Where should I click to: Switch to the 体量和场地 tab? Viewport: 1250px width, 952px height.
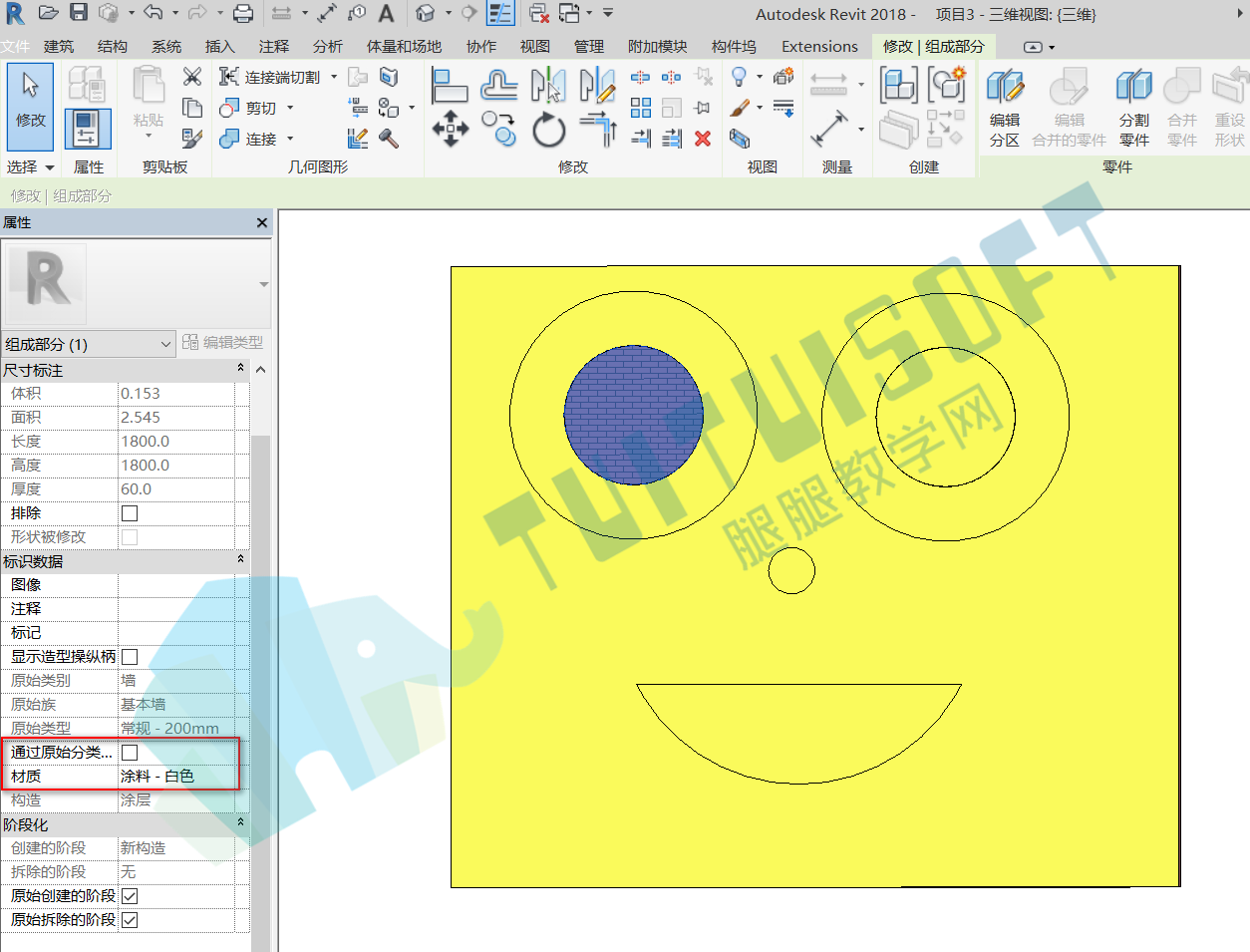[404, 46]
